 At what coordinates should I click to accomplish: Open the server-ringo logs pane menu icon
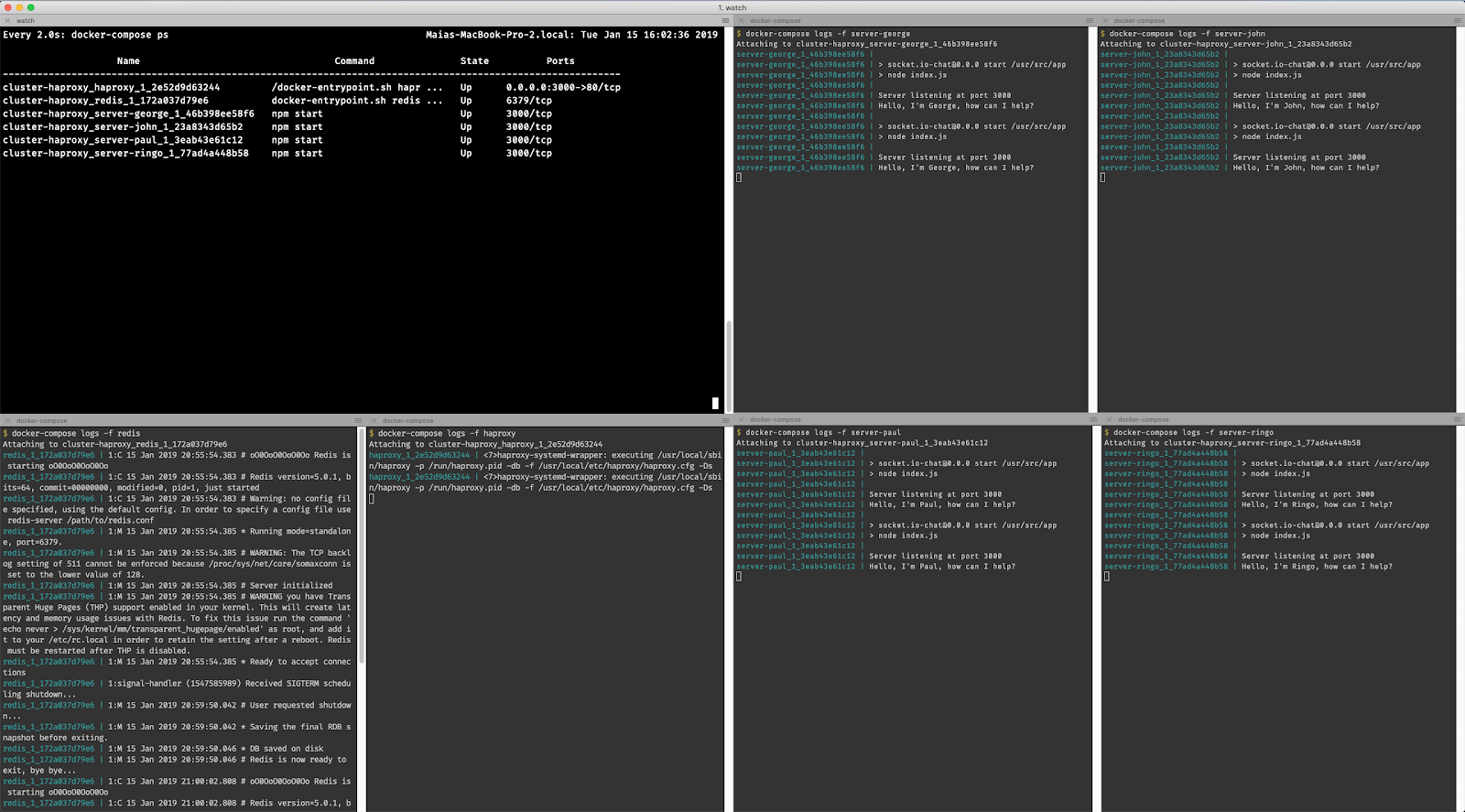tap(1458, 419)
